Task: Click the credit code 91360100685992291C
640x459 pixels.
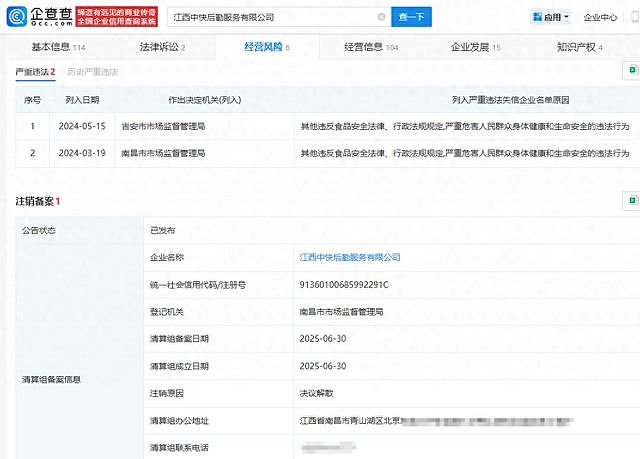Action: tap(344, 284)
